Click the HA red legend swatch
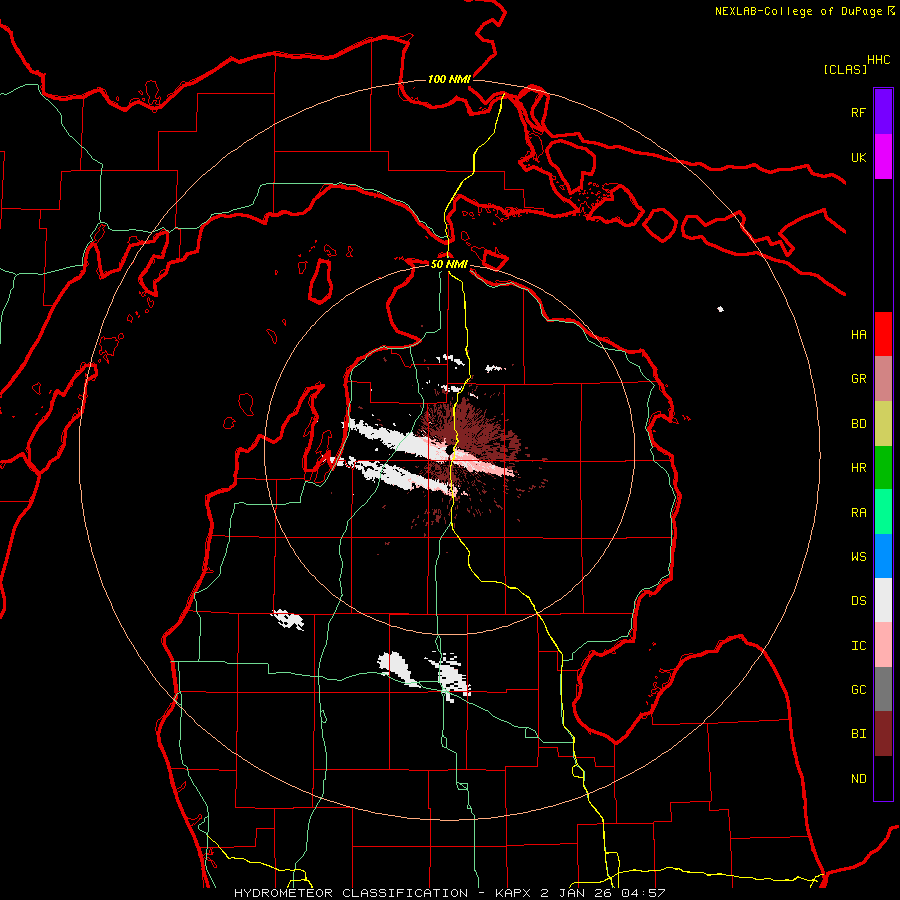The height and width of the screenshot is (900, 900). click(x=883, y=334)
